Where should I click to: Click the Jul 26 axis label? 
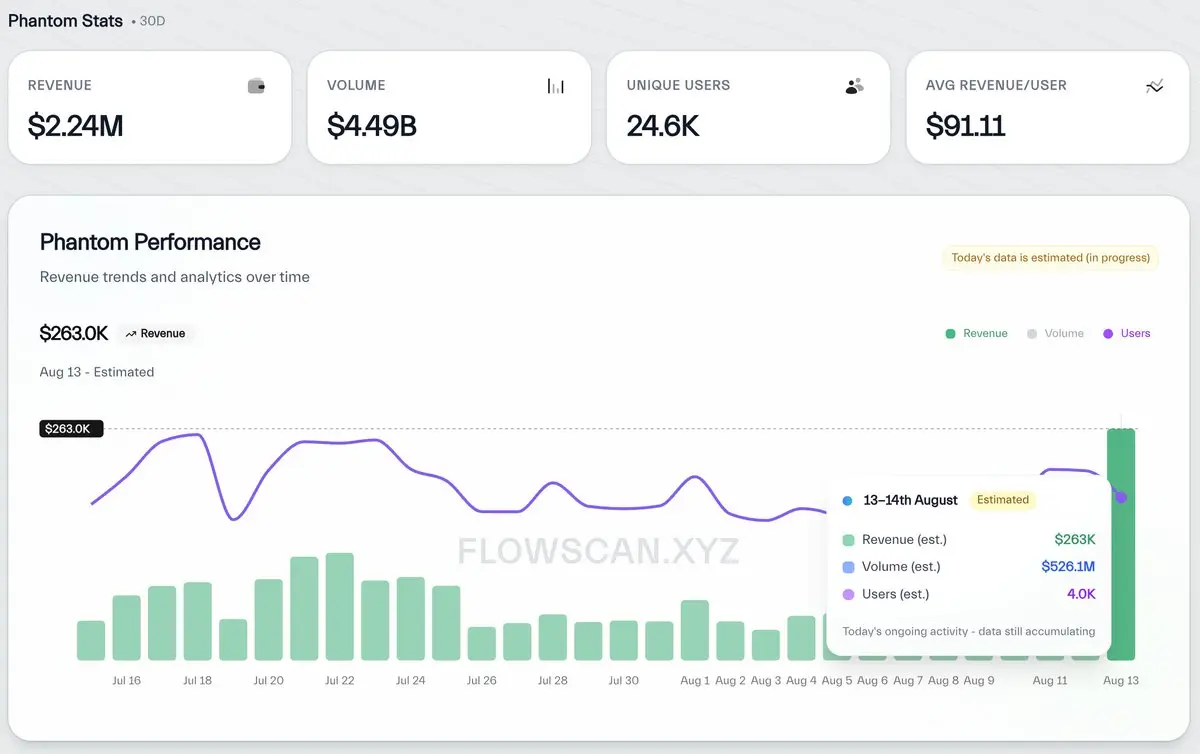point(482,681)
